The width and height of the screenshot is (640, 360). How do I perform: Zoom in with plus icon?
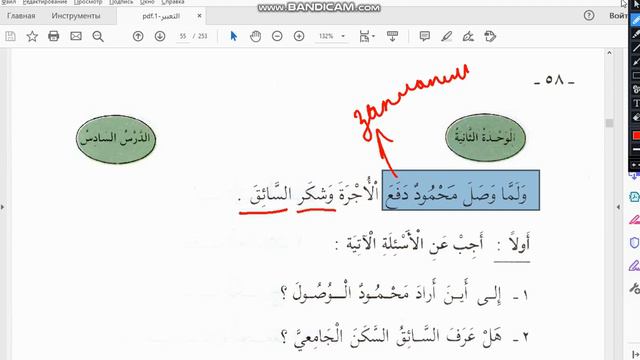pos(299,36)
